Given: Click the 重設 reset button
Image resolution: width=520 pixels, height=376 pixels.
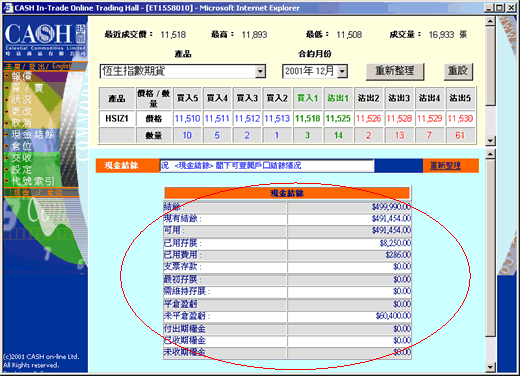Looking at the screenshot, I should pyautogui.click(x=458, y=71).
